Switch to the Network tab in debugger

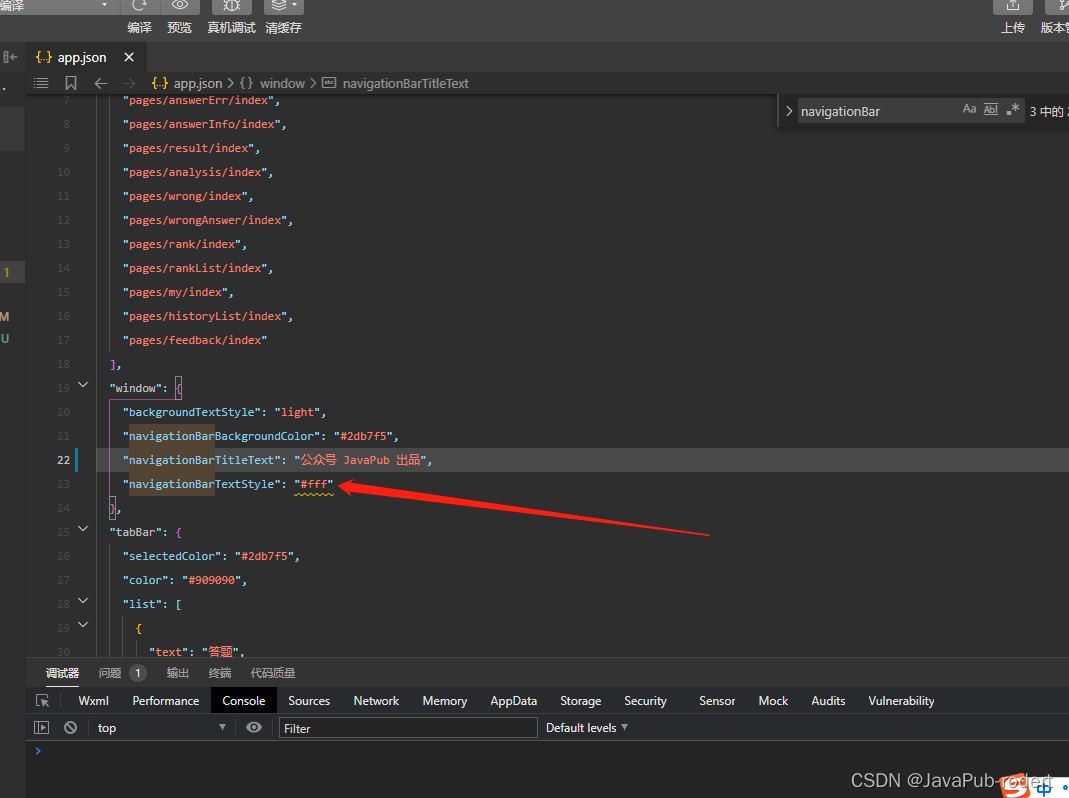click(x=376, y=700)
